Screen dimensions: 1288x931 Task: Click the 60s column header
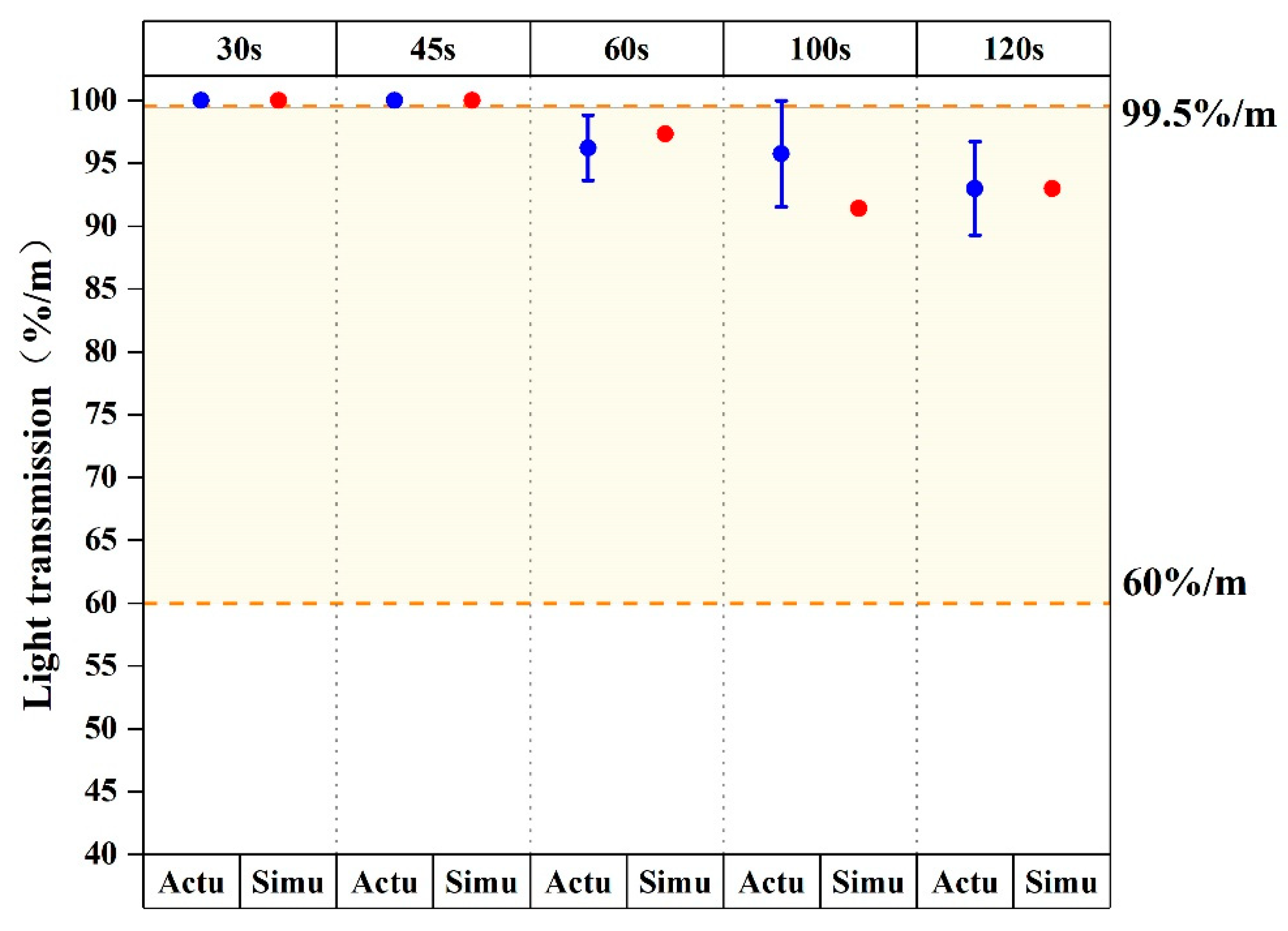[x=626, y=49]
